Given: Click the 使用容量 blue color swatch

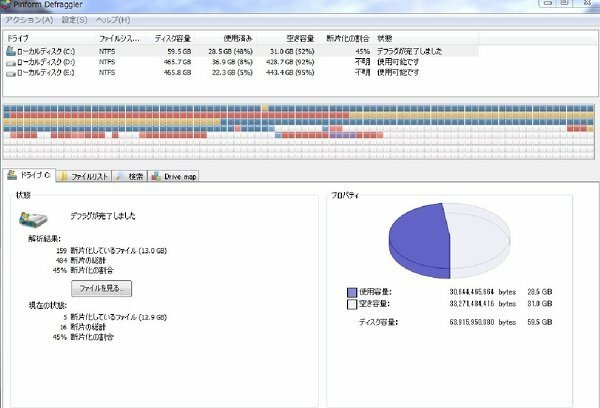Looking at the screenshot, I should [352, 292].
